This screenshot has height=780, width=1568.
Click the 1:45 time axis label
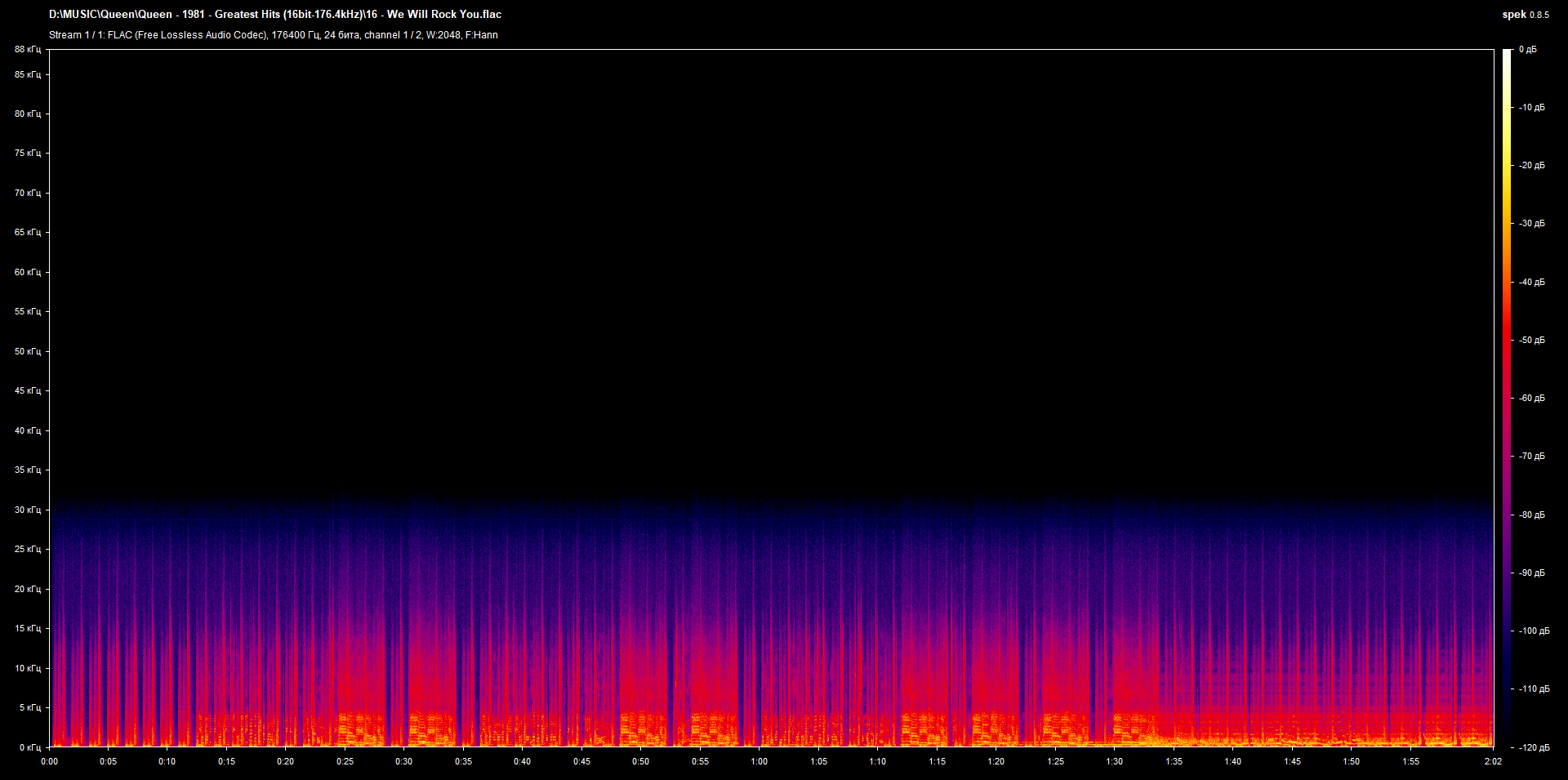pos(1293,761)
